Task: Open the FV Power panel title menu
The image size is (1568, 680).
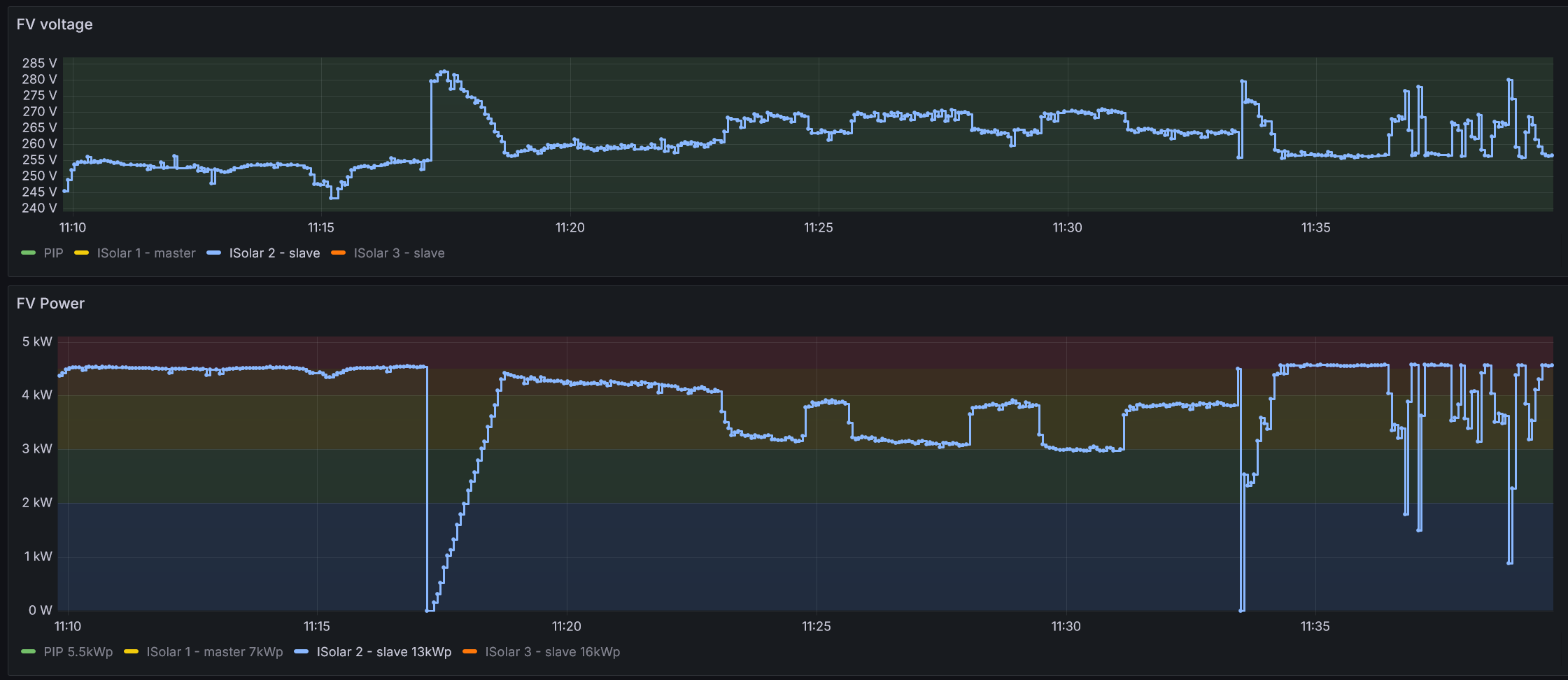Action: [x=50, y=304]
